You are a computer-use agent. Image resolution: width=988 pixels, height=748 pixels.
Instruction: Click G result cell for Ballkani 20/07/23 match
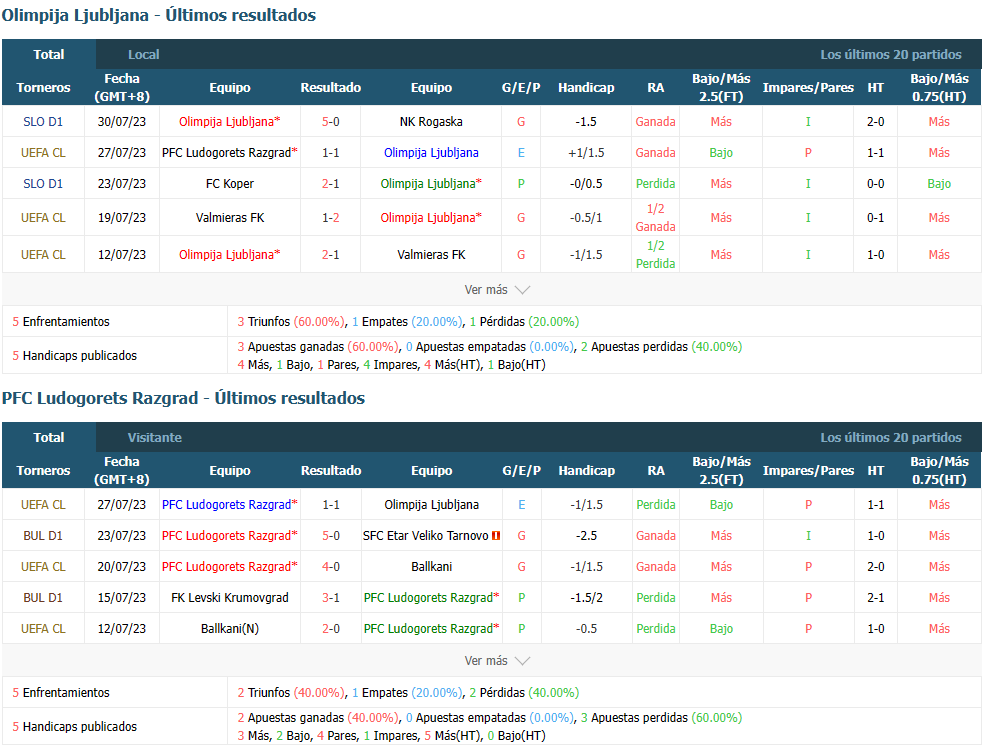tap(521, 567)
